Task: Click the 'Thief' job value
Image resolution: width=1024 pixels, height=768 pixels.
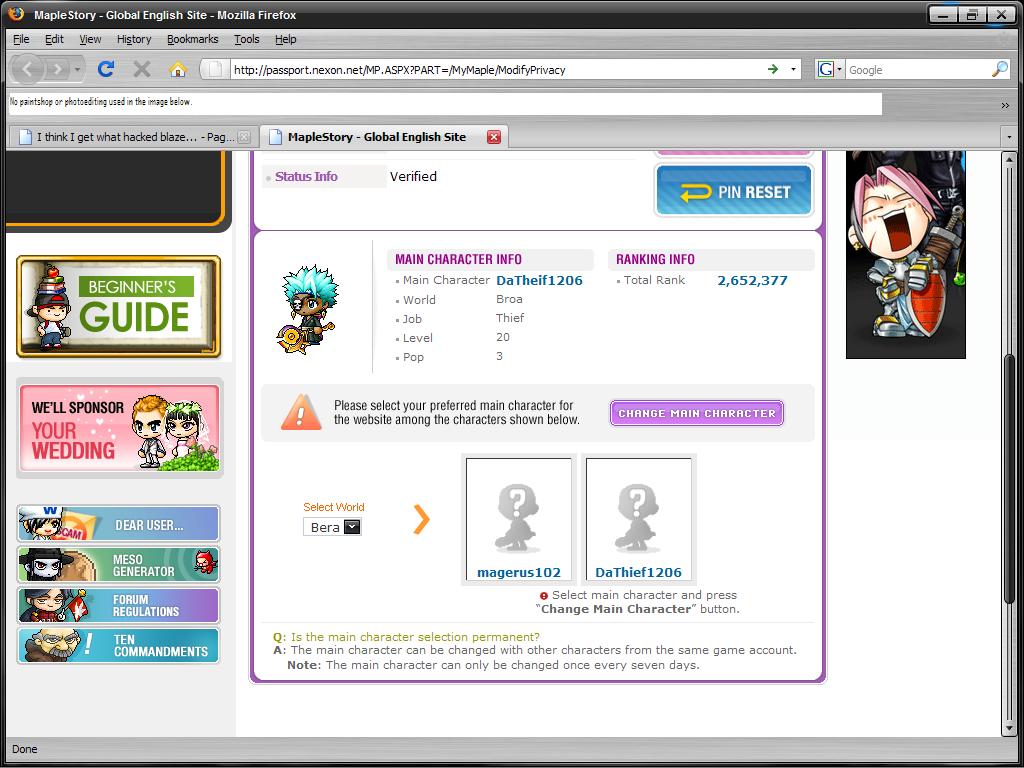Action: 510,318
